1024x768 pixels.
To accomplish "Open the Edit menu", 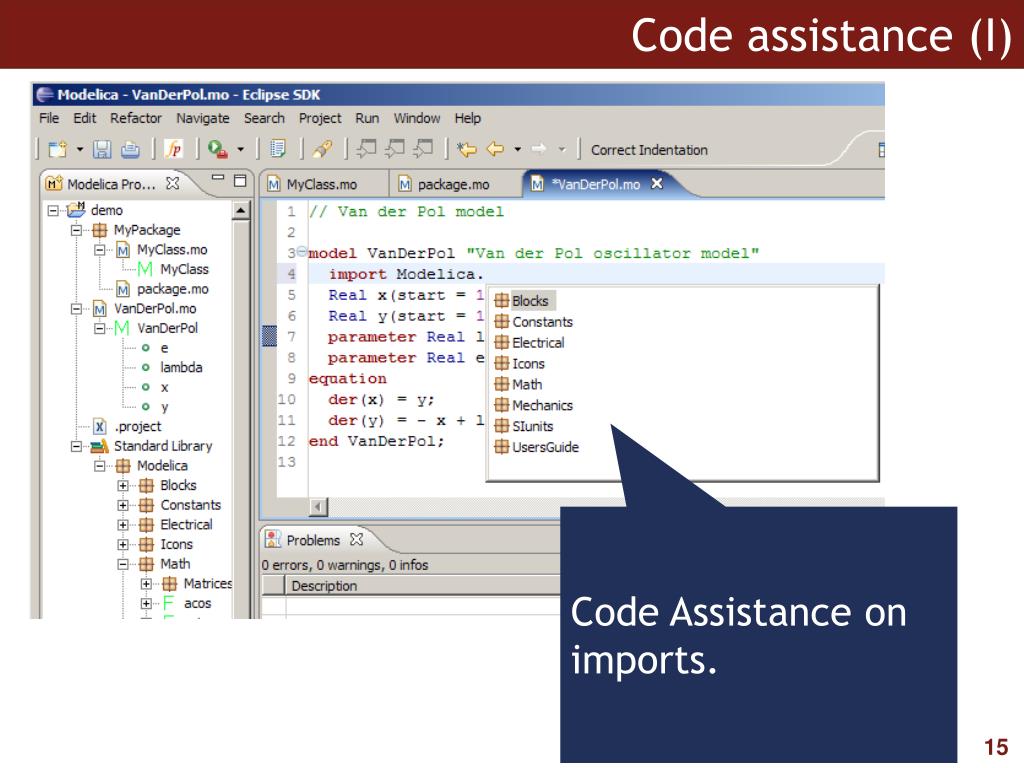I will pos(84,118).
